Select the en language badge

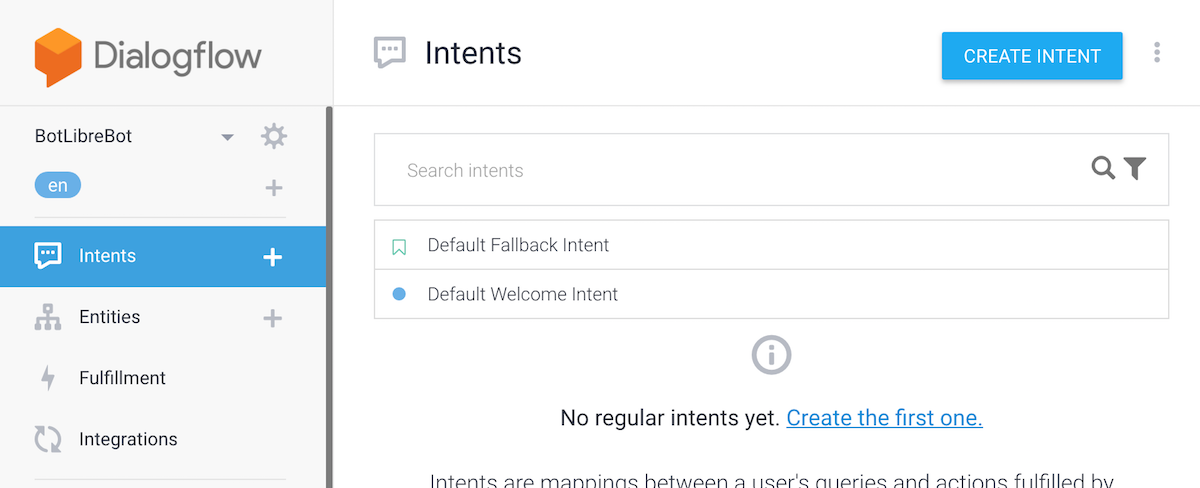pos(58,186)
